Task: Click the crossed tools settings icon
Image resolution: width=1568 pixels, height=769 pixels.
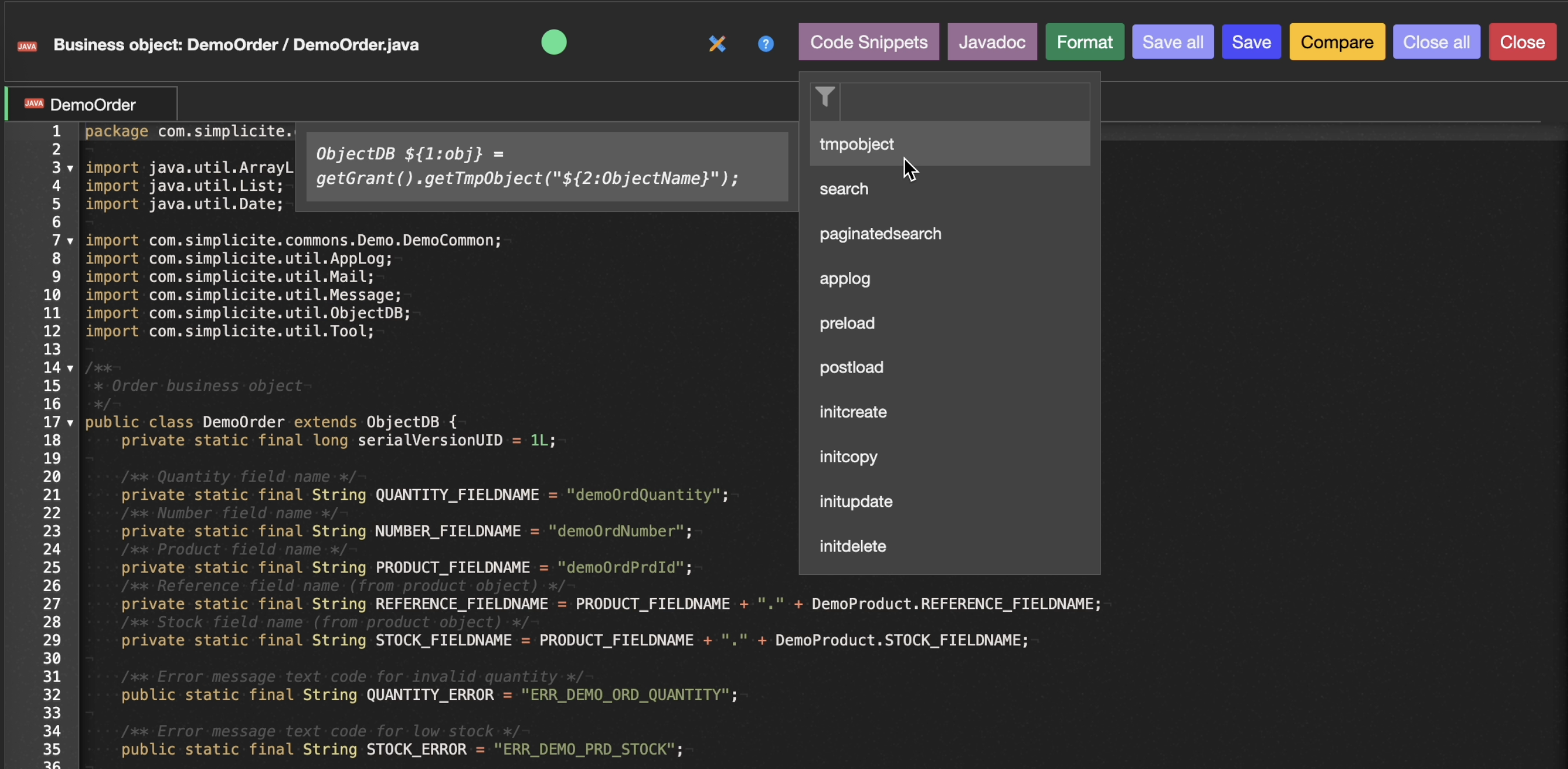Action: (x=717, y=44)
